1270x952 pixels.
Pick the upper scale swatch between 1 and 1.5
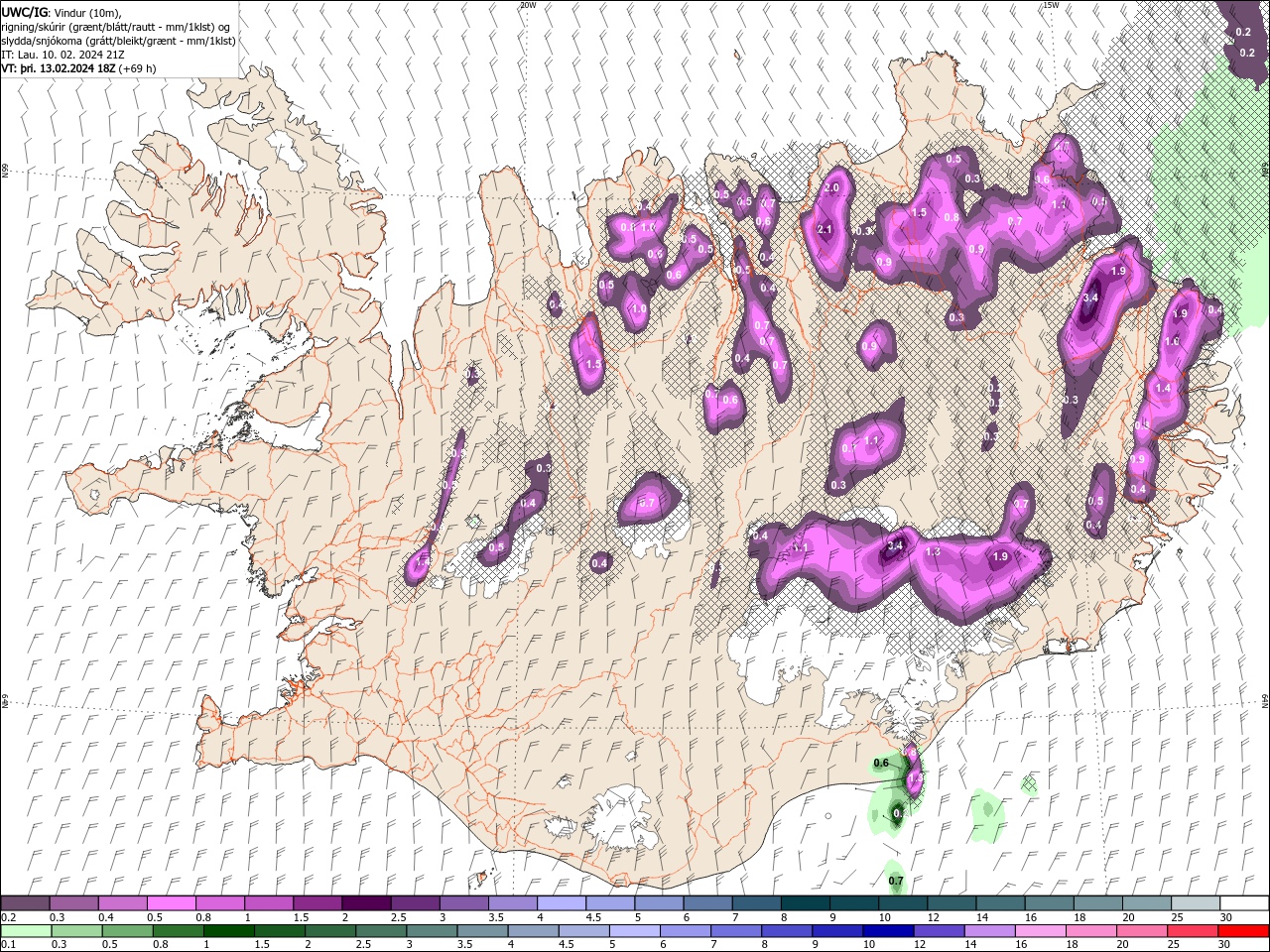268,903
